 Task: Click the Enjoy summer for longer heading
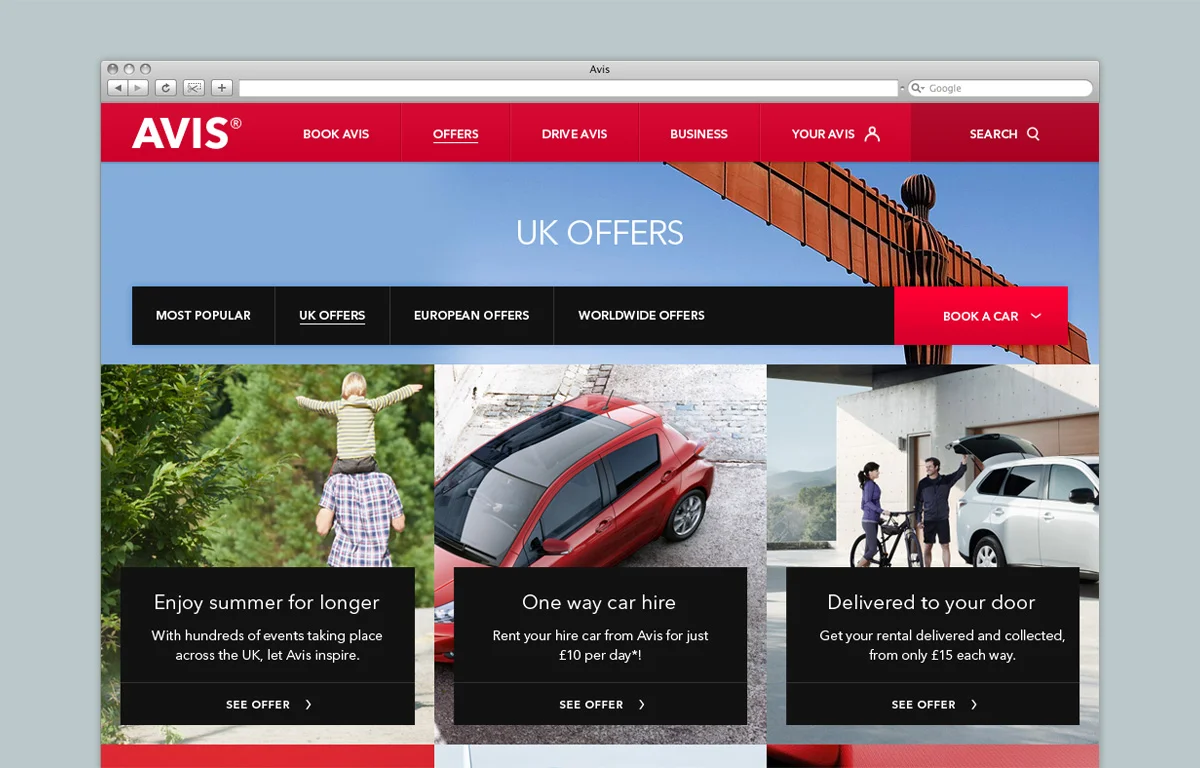267,602
